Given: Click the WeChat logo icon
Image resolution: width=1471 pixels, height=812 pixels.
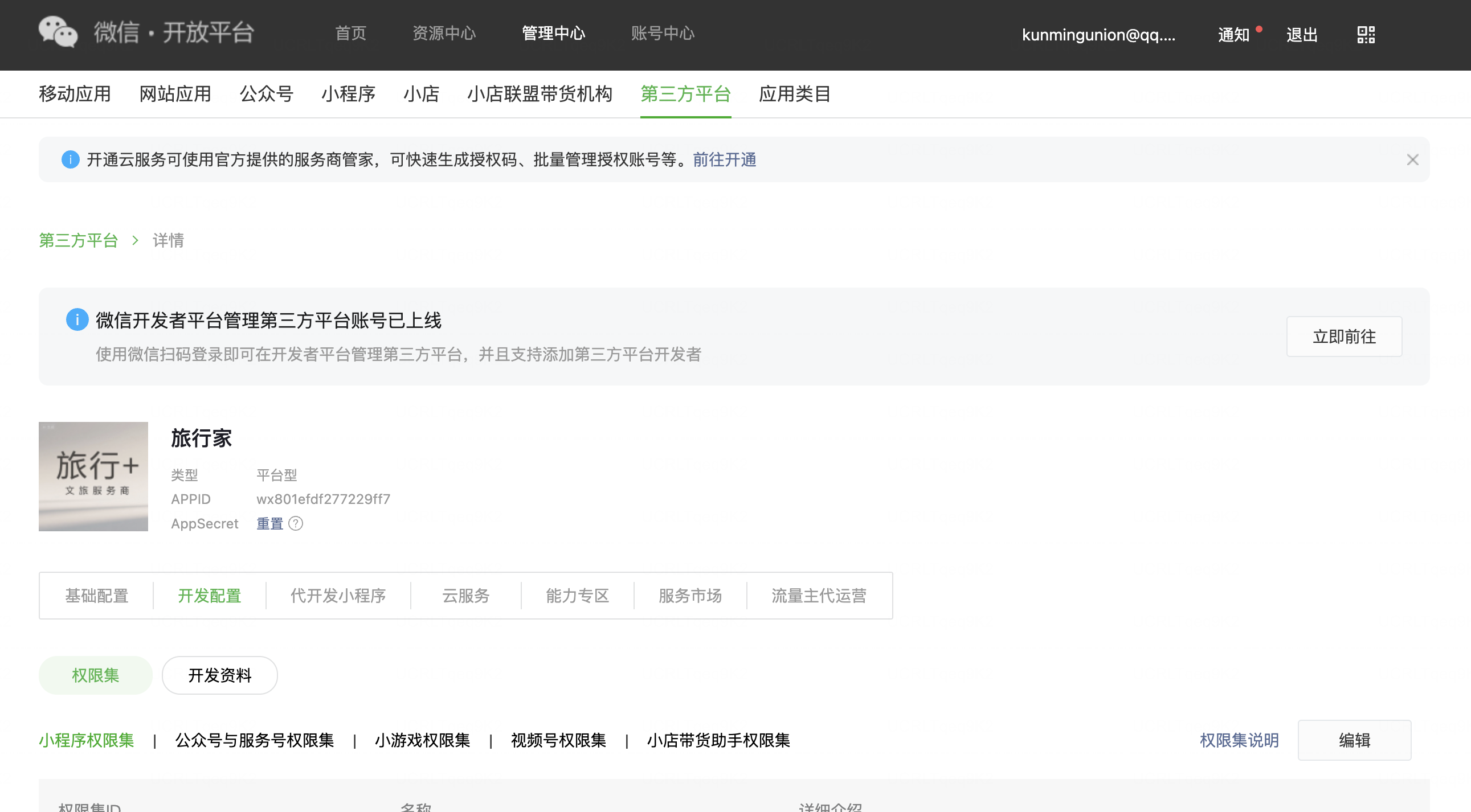Looking at the screenshot, I should pos(58,32).
